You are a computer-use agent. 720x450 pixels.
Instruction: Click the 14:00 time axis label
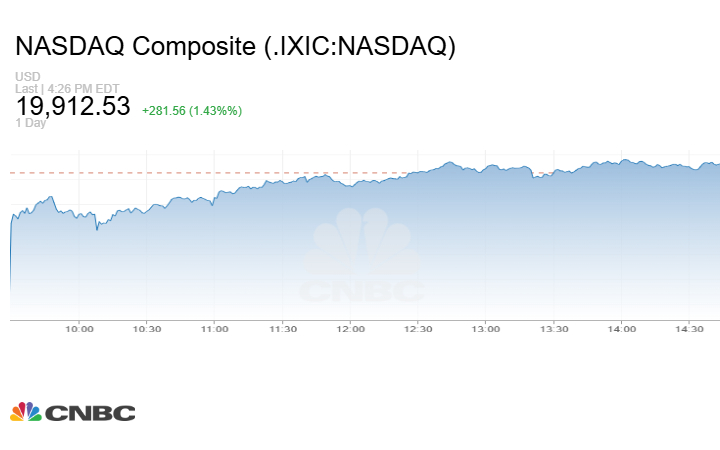click(622, 329)
